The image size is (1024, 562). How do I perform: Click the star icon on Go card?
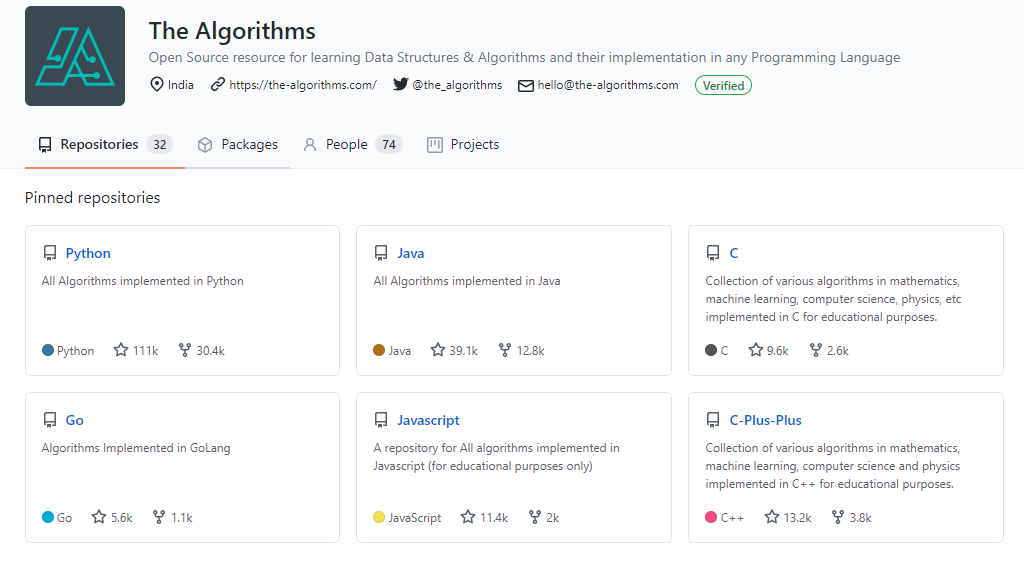pyautogui.click(x=99, y=517)
